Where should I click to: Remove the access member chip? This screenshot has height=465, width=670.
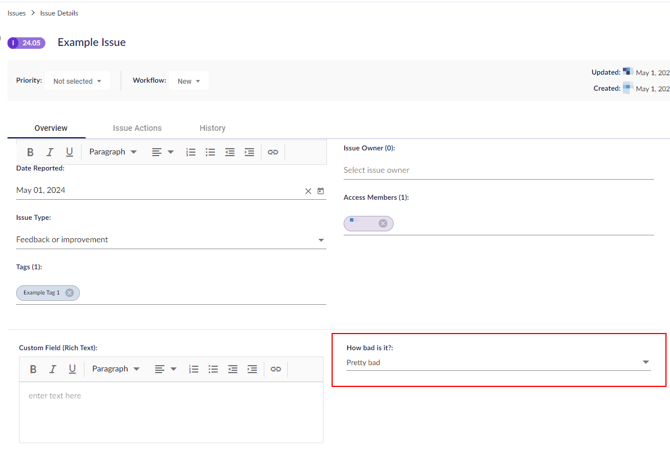tap(383, 224)
